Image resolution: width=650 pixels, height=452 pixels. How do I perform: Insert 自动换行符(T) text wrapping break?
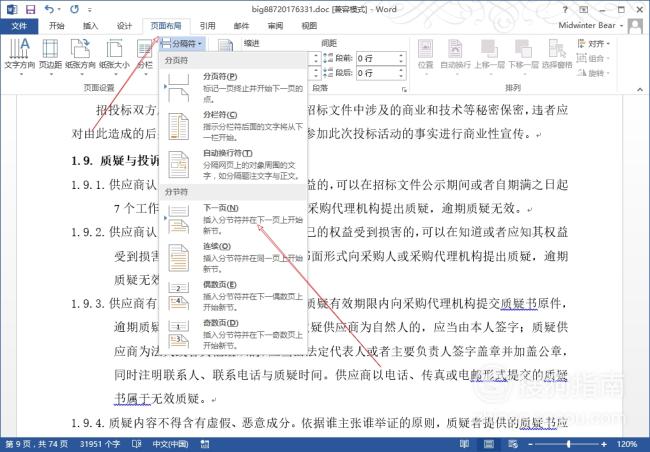click(233, 164)
